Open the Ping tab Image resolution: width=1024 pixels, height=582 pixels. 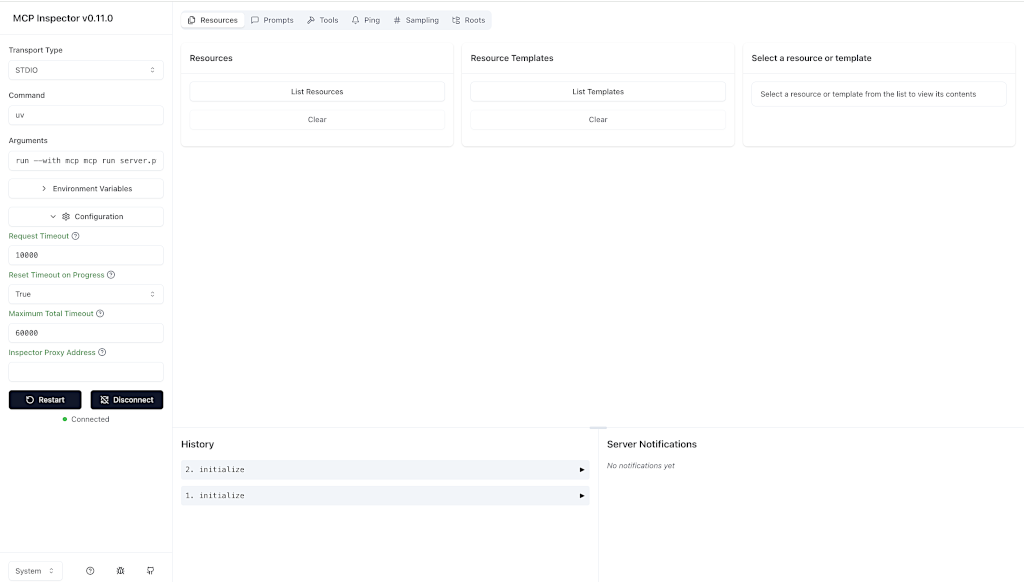(366, 20)
